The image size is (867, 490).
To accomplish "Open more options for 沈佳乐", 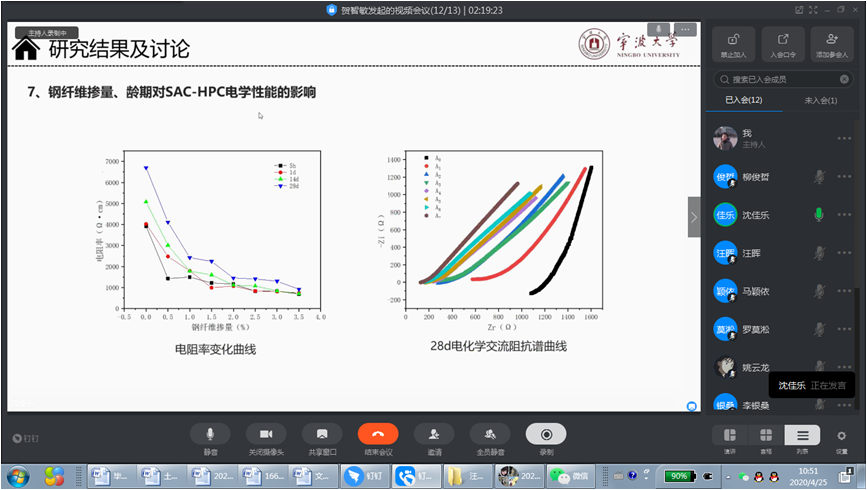I will [x=845, y=215].
